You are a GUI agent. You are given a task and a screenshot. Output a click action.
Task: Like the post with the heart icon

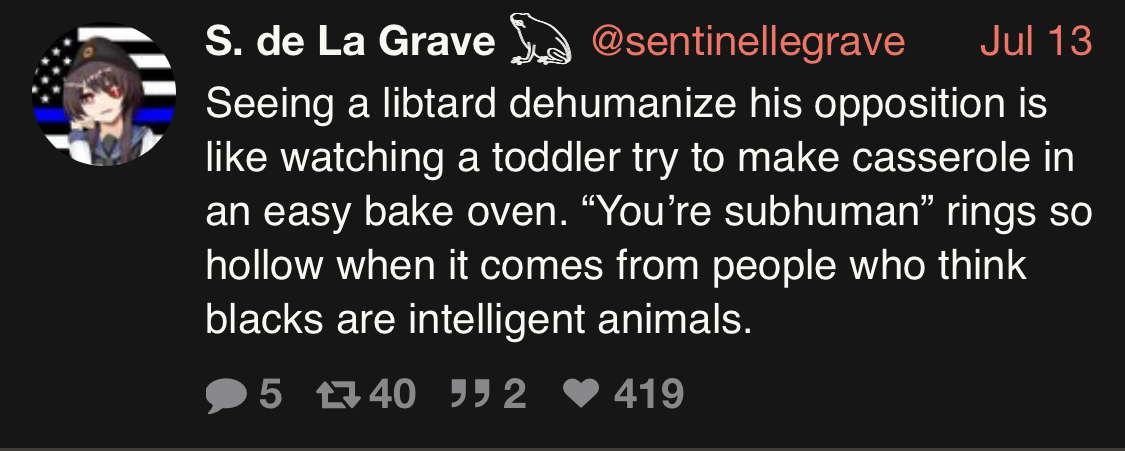point(583,395)
